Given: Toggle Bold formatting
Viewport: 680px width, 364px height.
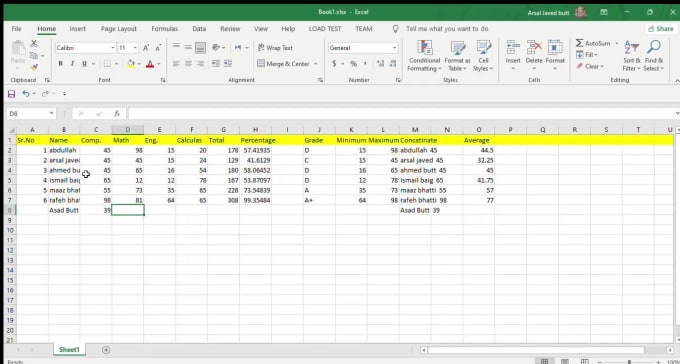Looking at the screenshot, I should point(60,64).
